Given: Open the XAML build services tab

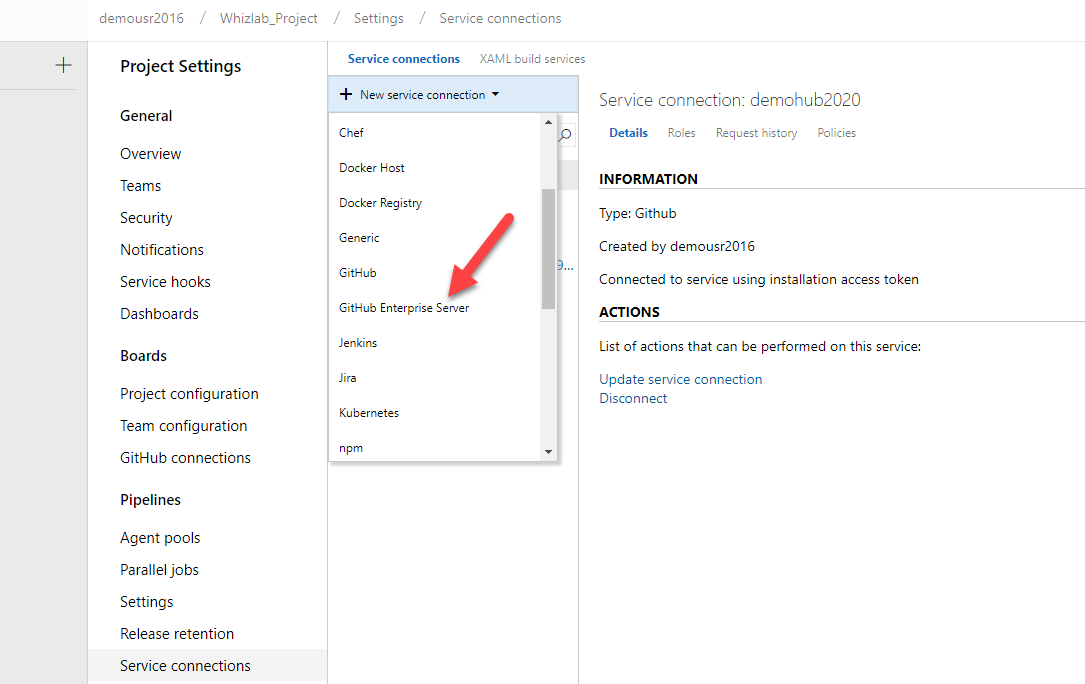Looking at the screenshot, I should [x=532, y=59].
